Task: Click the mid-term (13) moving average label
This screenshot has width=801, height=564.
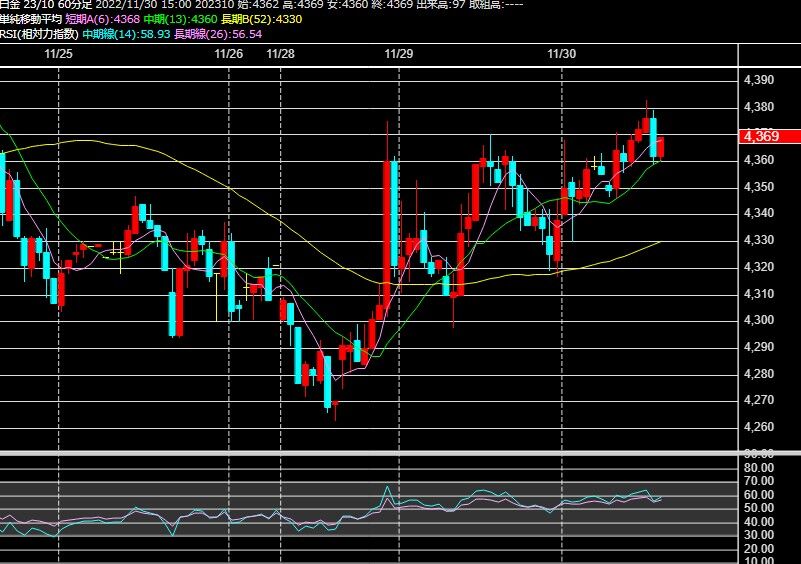Action: tap(180, 19)
